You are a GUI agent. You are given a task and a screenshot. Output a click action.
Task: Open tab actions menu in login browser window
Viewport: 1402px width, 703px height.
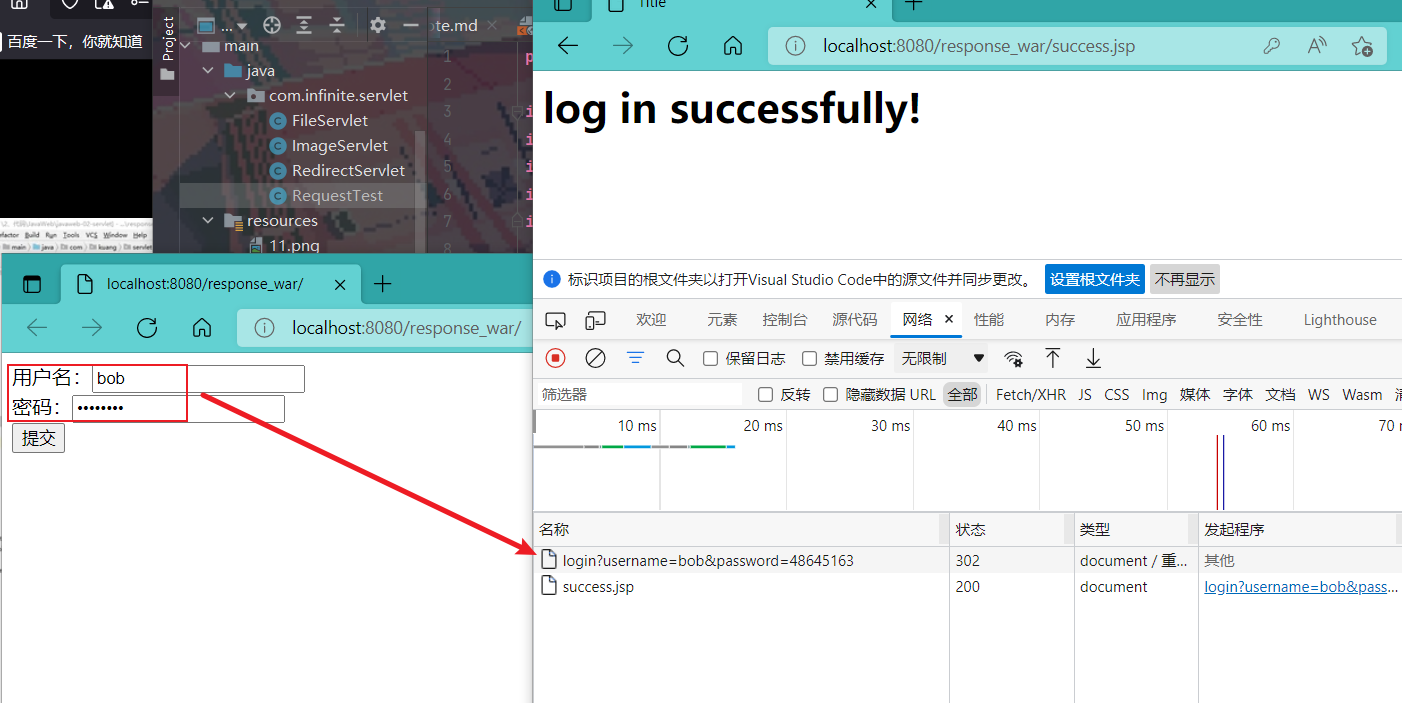32,284
